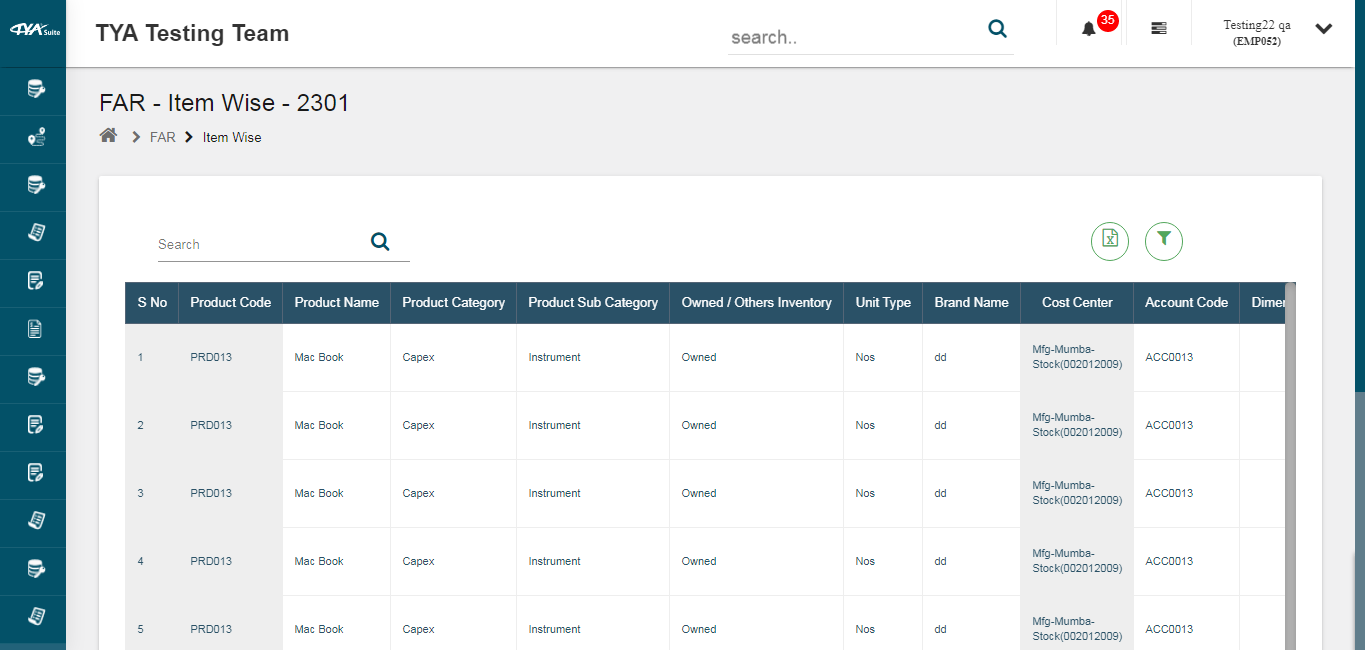
Task: Focus the table Search input
Action: (x=260, y=245)
